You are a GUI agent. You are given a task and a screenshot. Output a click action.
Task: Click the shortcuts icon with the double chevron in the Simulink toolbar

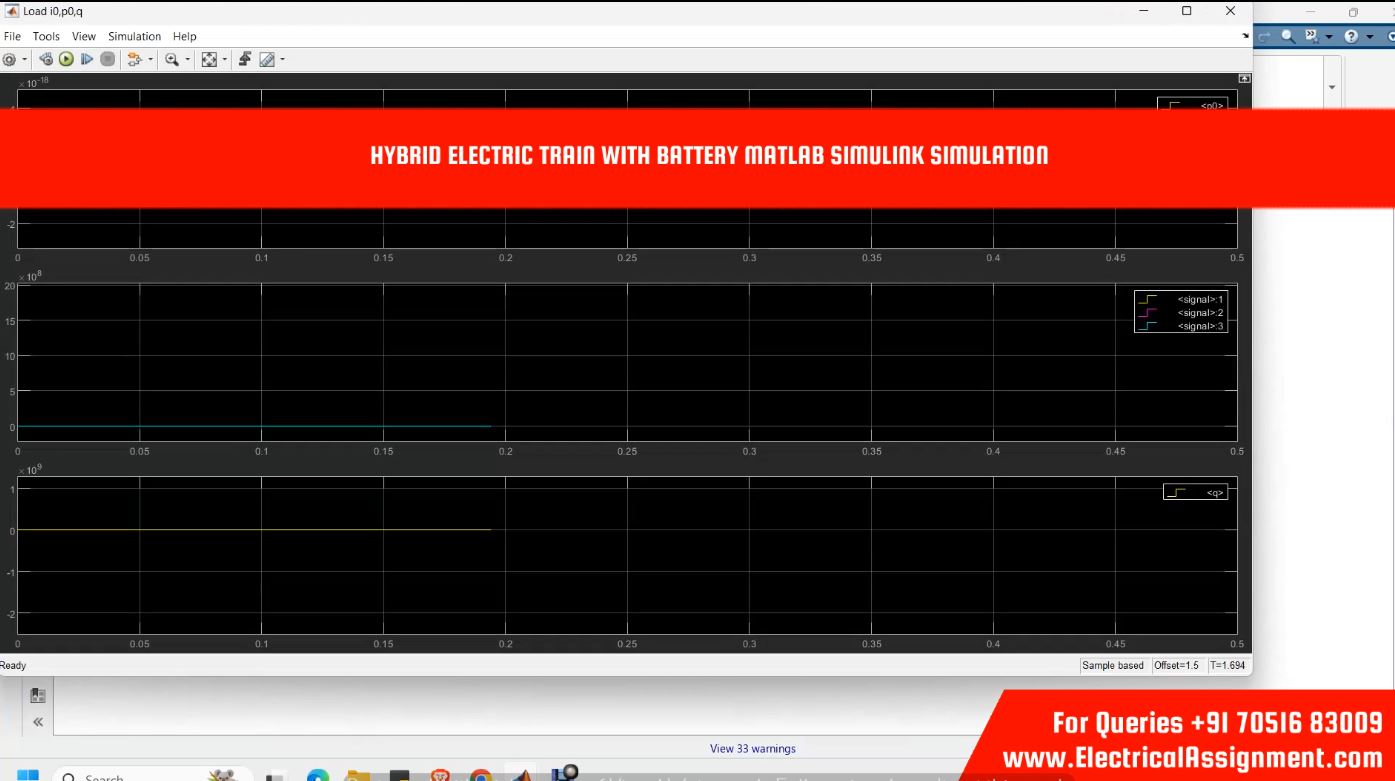click(x=1312, y=36)
